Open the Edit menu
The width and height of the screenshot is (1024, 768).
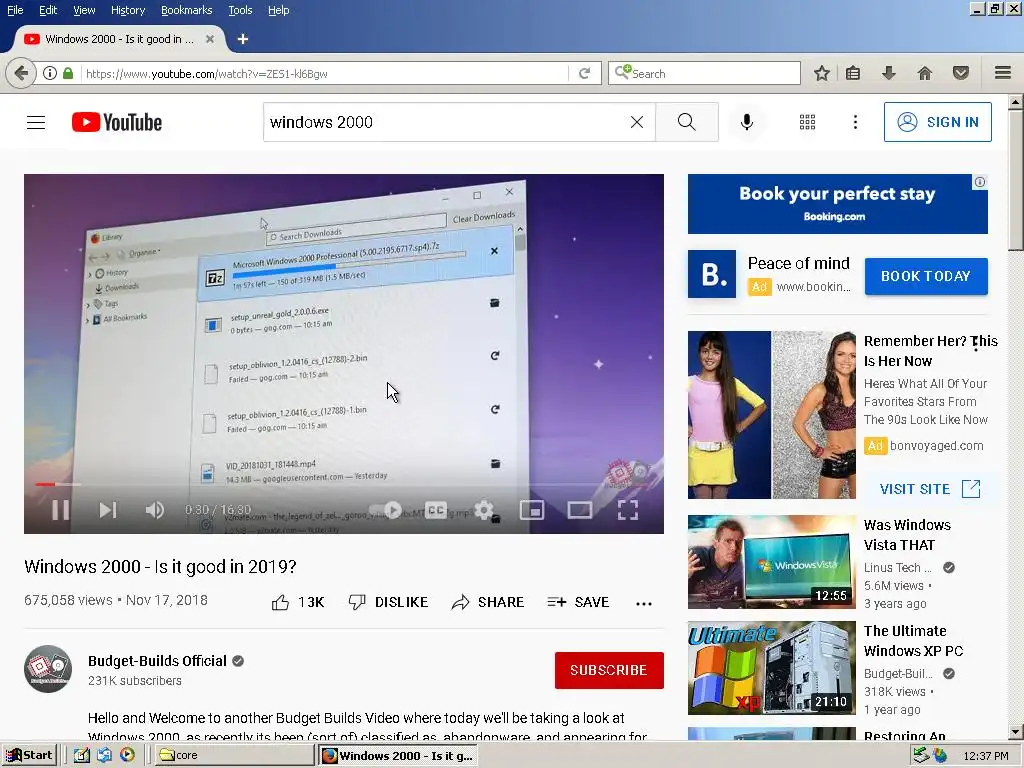coord(48,10)
